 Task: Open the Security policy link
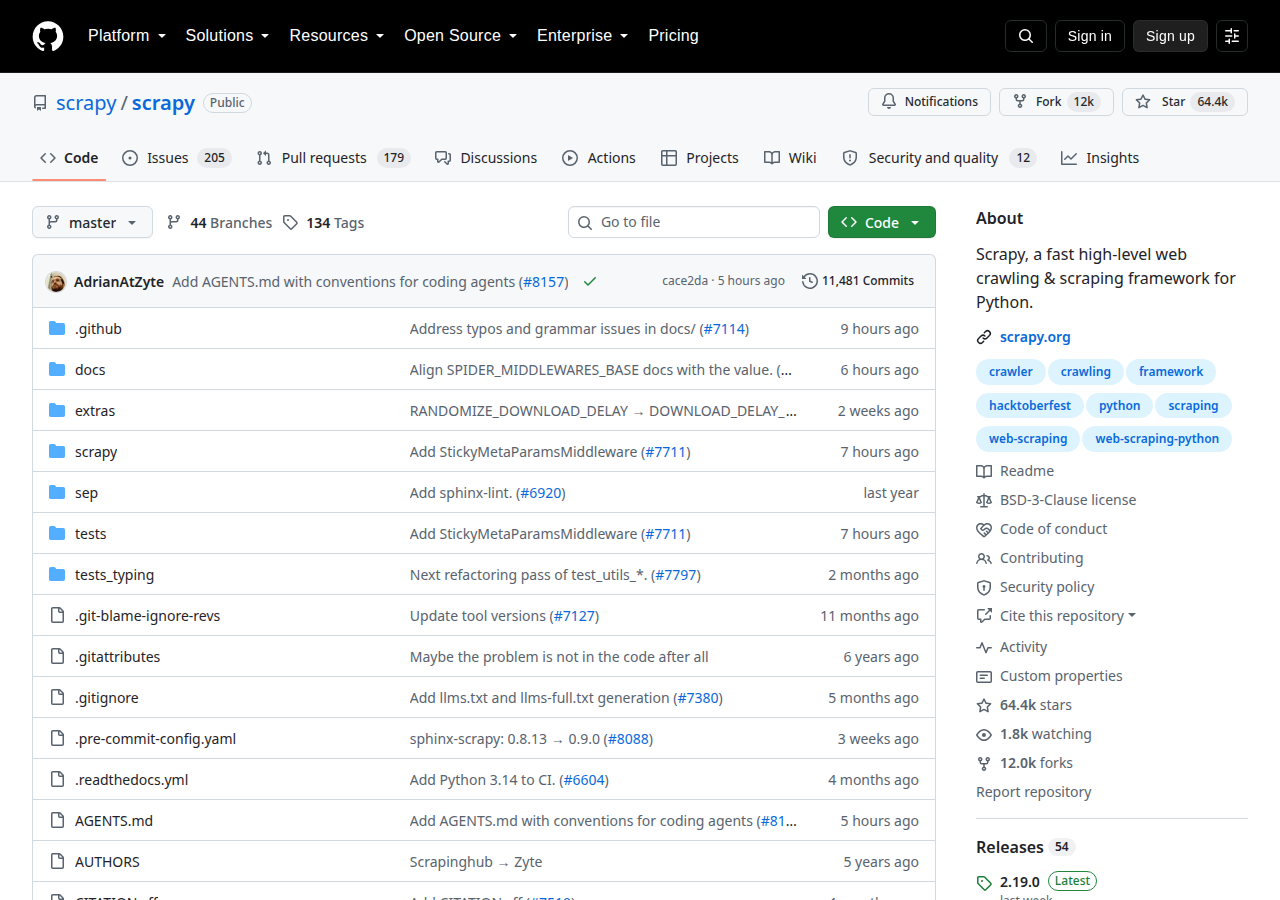coord(1035,587)
